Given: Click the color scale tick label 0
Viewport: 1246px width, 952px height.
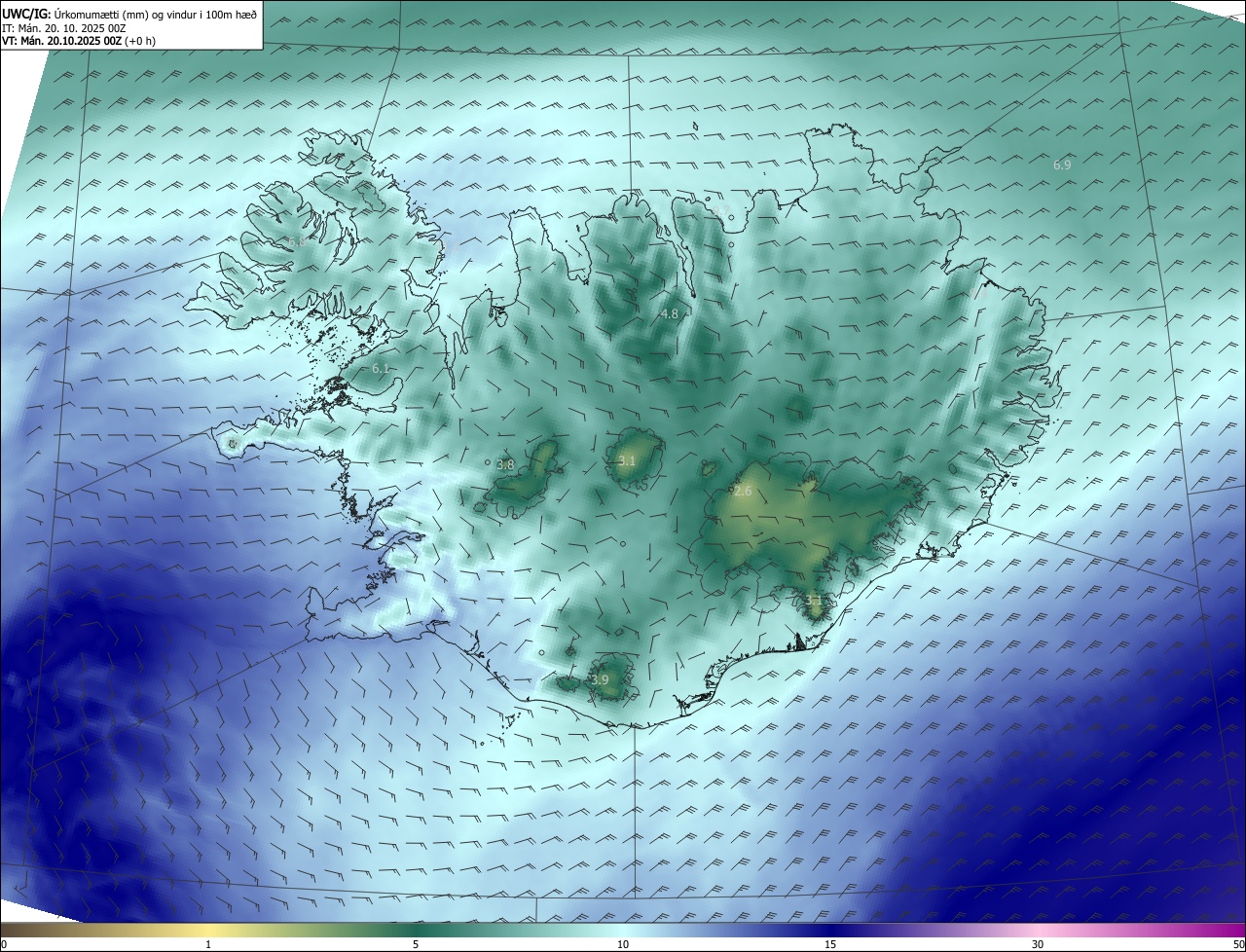Looking at the screenshot, I should [4, 944].
